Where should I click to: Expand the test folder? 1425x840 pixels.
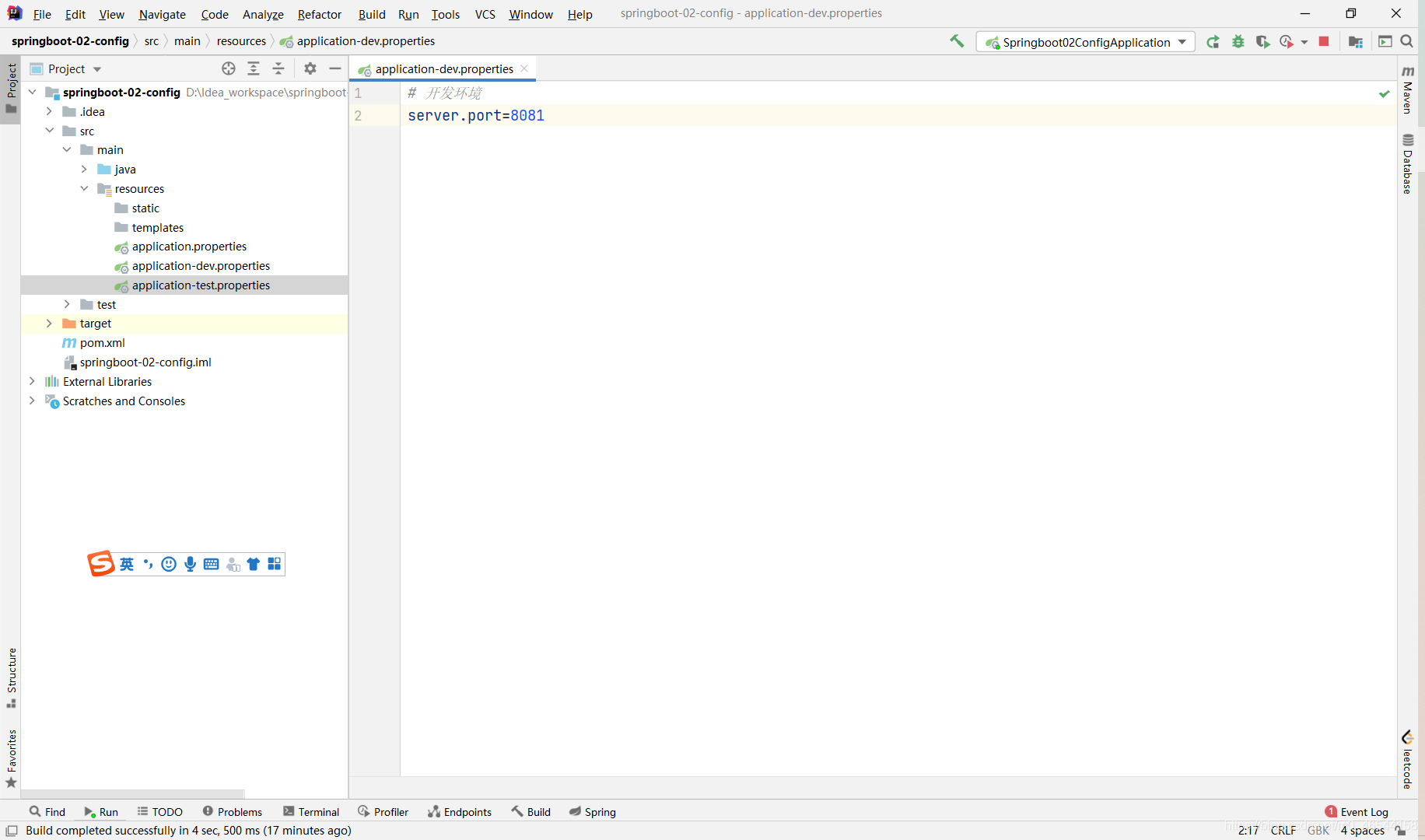67,304
